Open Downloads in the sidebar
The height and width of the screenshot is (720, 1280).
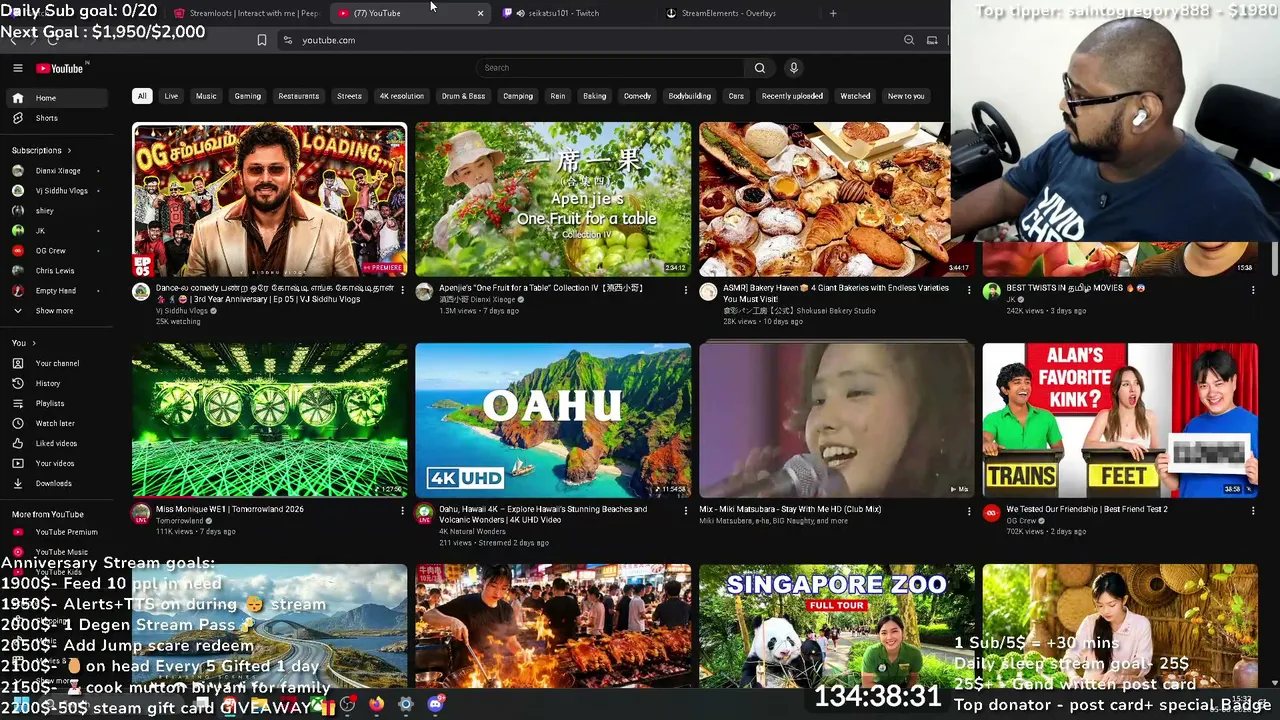pos(58,483)
